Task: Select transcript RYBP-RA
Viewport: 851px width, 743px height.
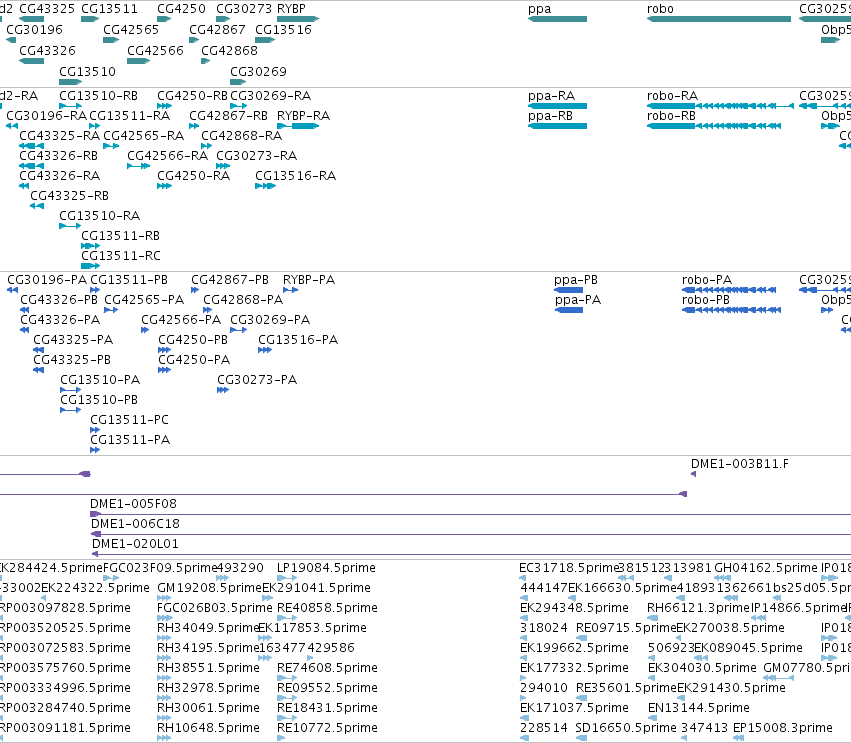Action: coord(297,126)
